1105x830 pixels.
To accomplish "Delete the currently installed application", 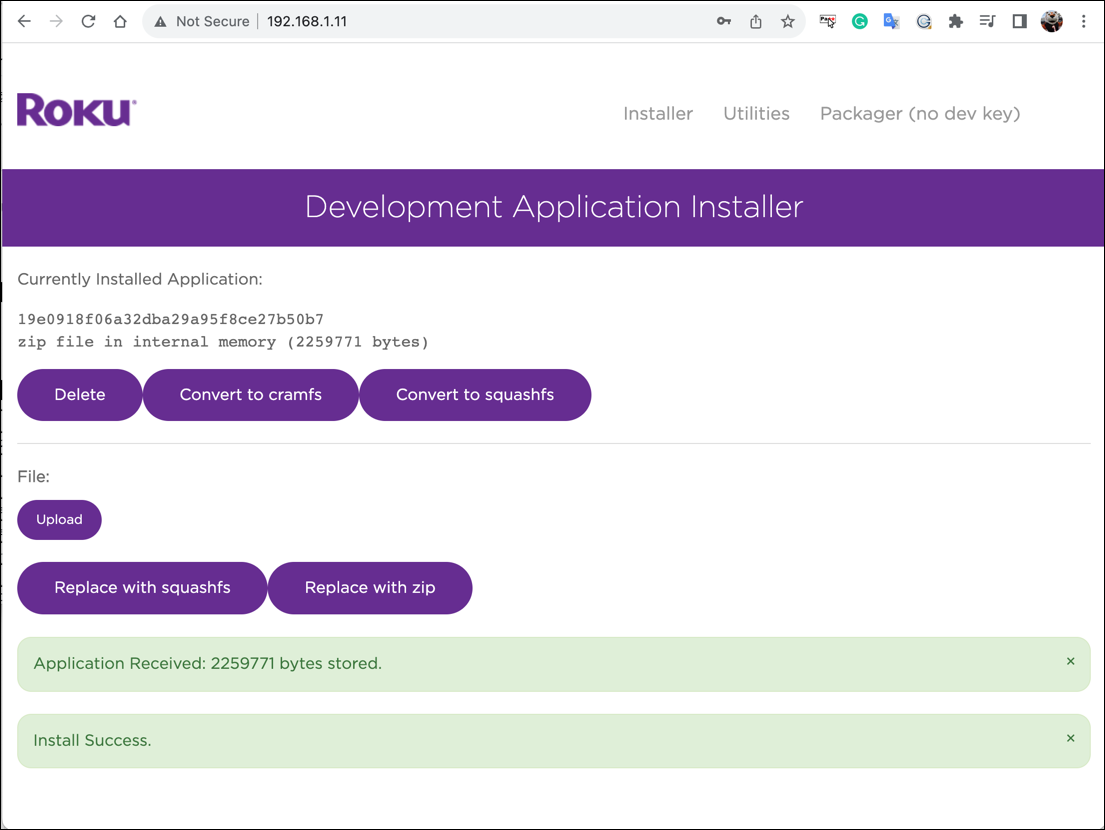I will [79, 394].
